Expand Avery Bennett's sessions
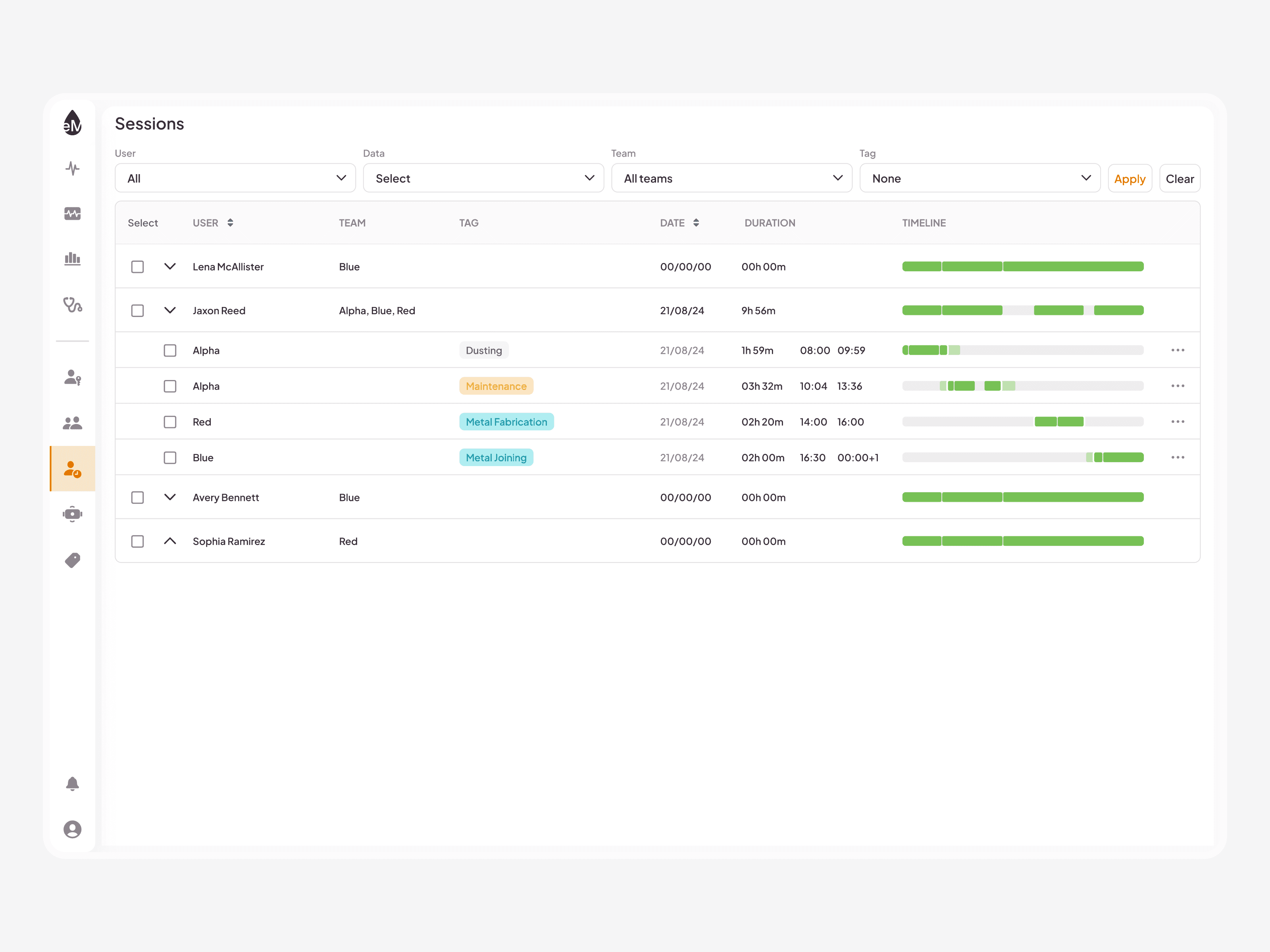Viewport: 1270px width, 952px height. [x=170, y=497]
